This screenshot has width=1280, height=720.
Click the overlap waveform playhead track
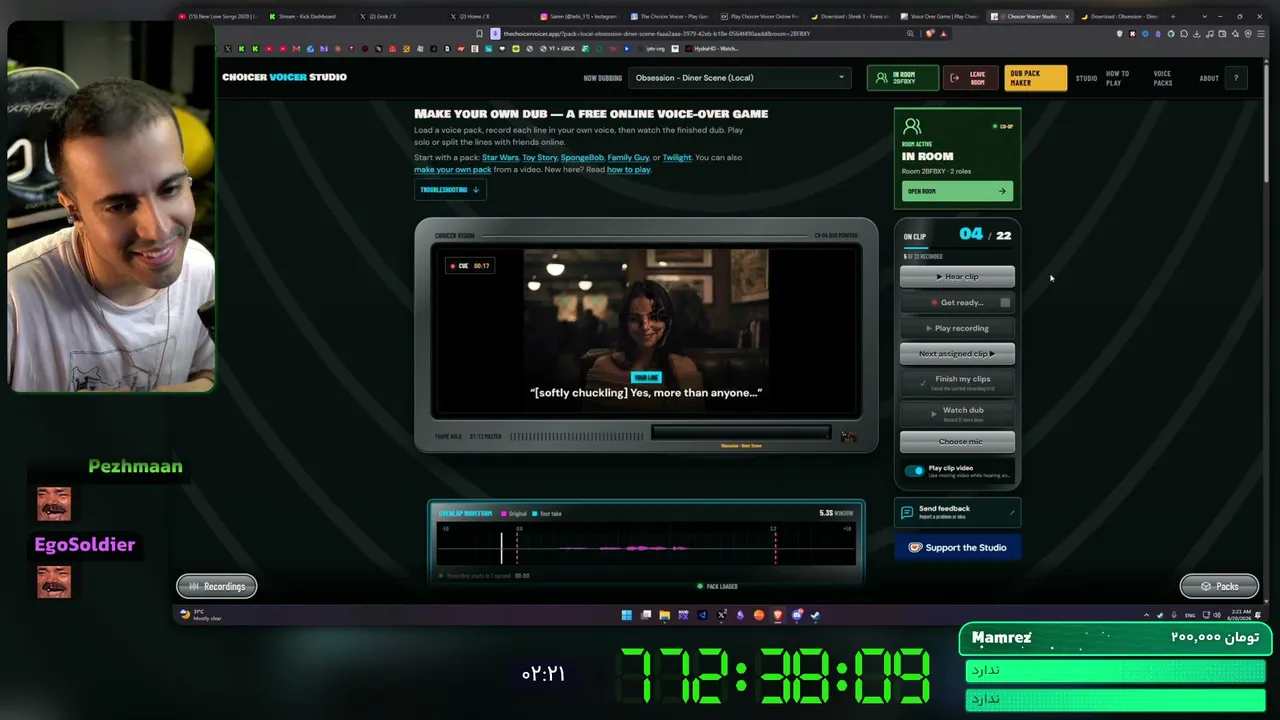646,547
